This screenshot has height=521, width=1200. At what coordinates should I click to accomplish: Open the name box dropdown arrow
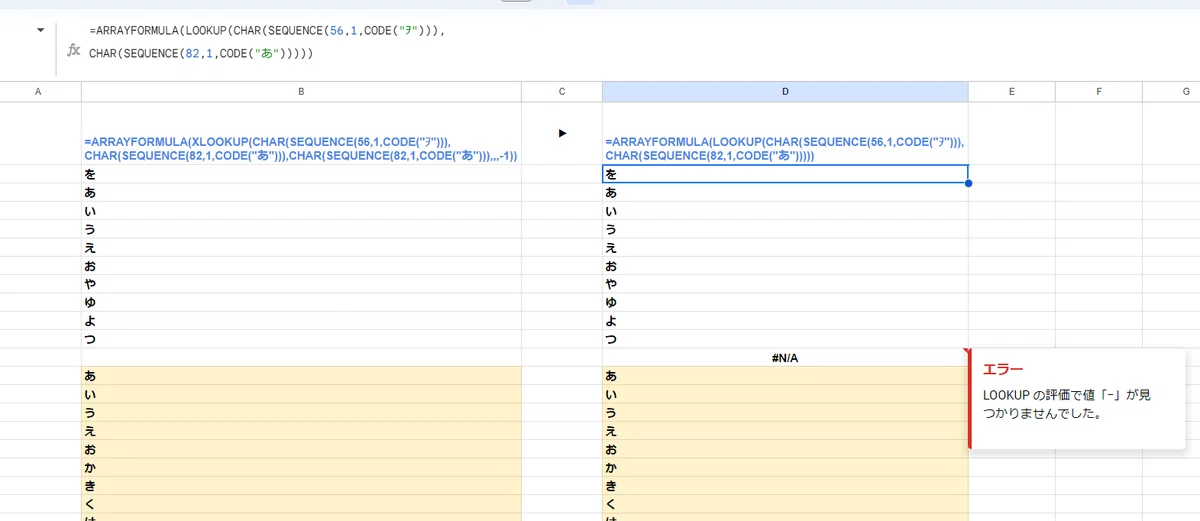pyautogui.click(x=41, y=30)
